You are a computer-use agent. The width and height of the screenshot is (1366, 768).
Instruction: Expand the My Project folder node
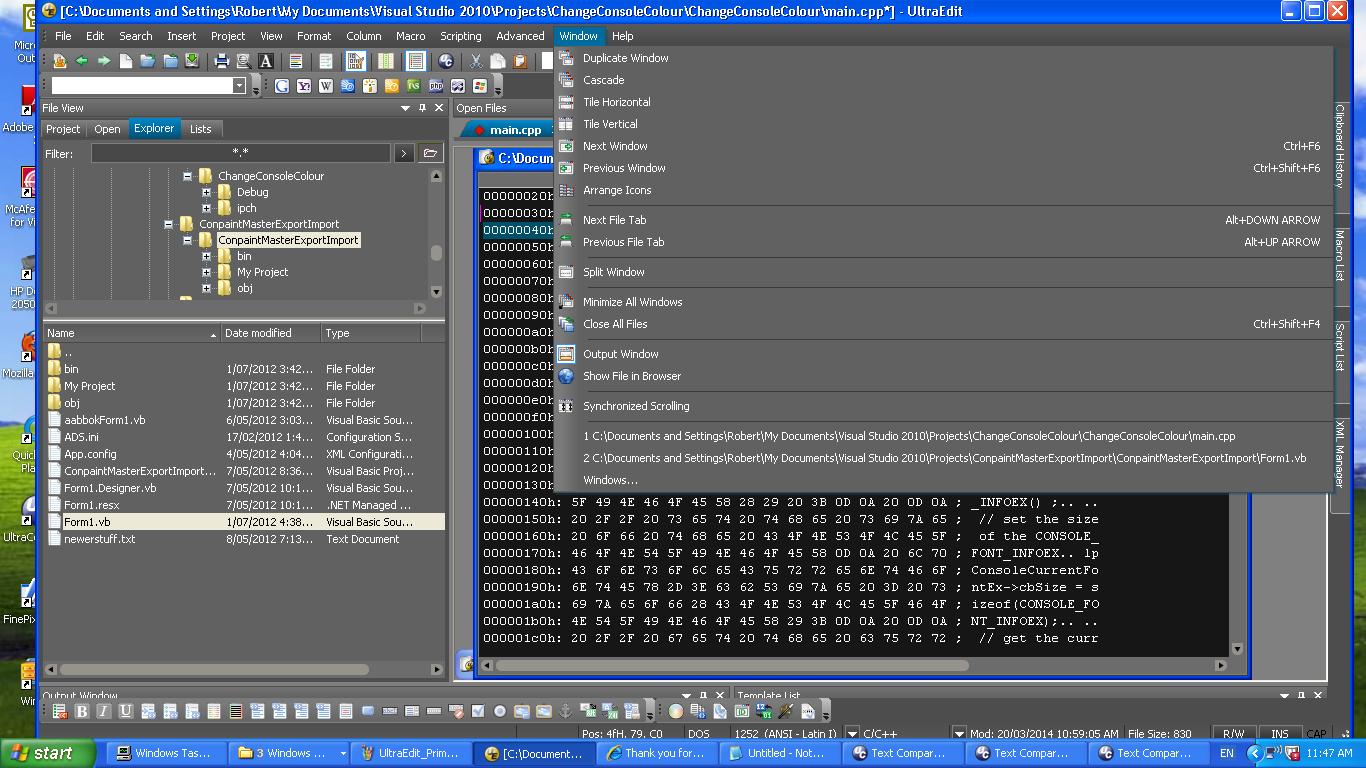206,272
